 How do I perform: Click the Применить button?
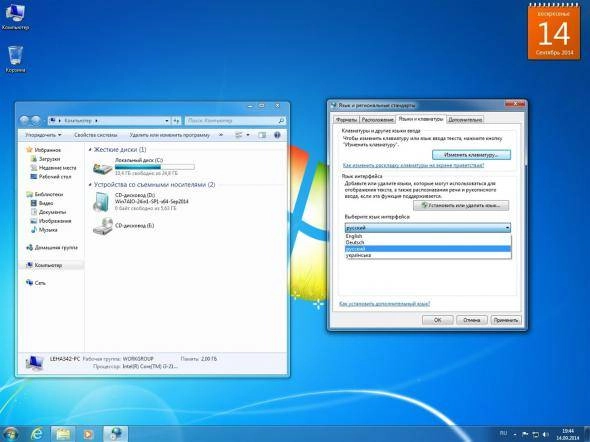pyautogui.click(x=506, y=320)
